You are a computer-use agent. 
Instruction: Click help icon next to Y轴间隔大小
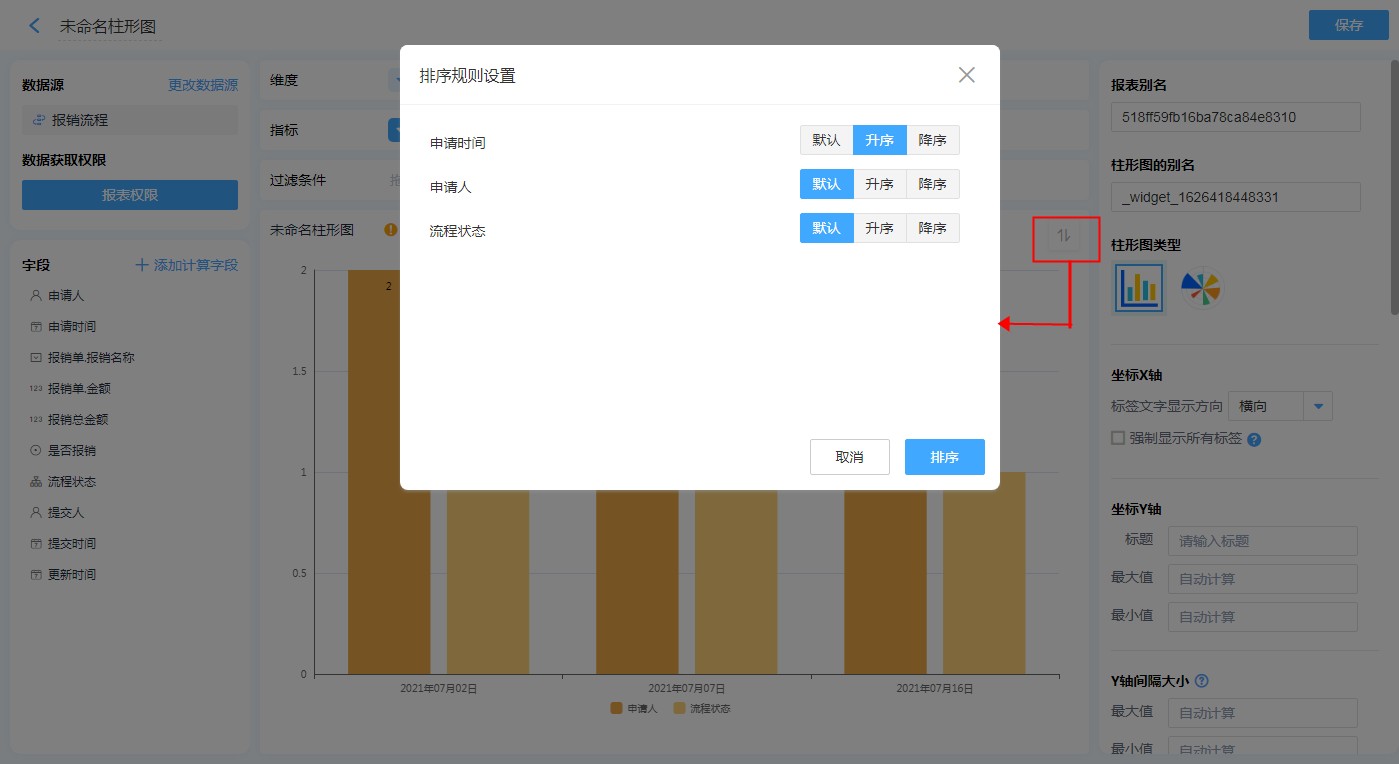click(x=1202, y=681)
